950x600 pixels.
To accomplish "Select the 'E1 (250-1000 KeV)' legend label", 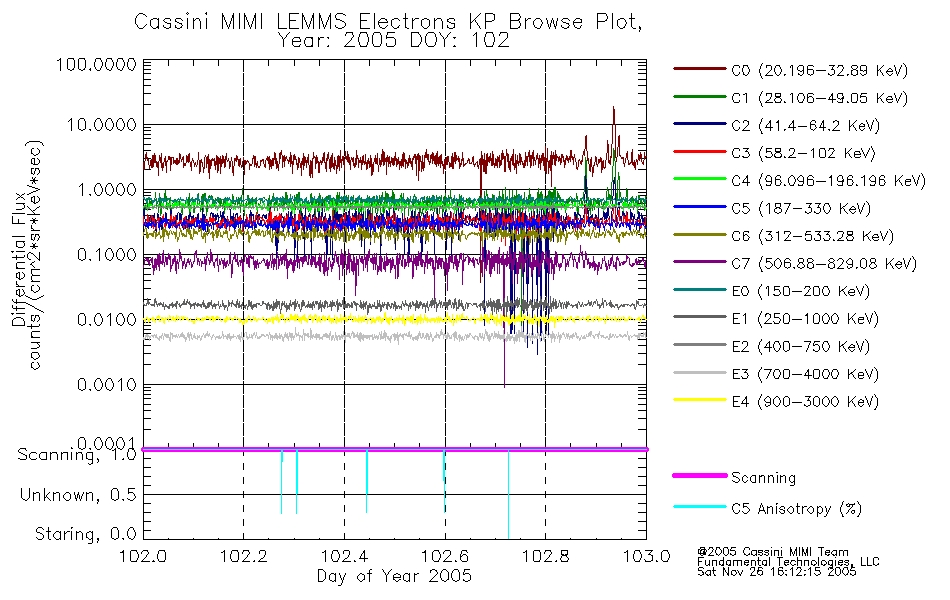I will tap(805, 319).
